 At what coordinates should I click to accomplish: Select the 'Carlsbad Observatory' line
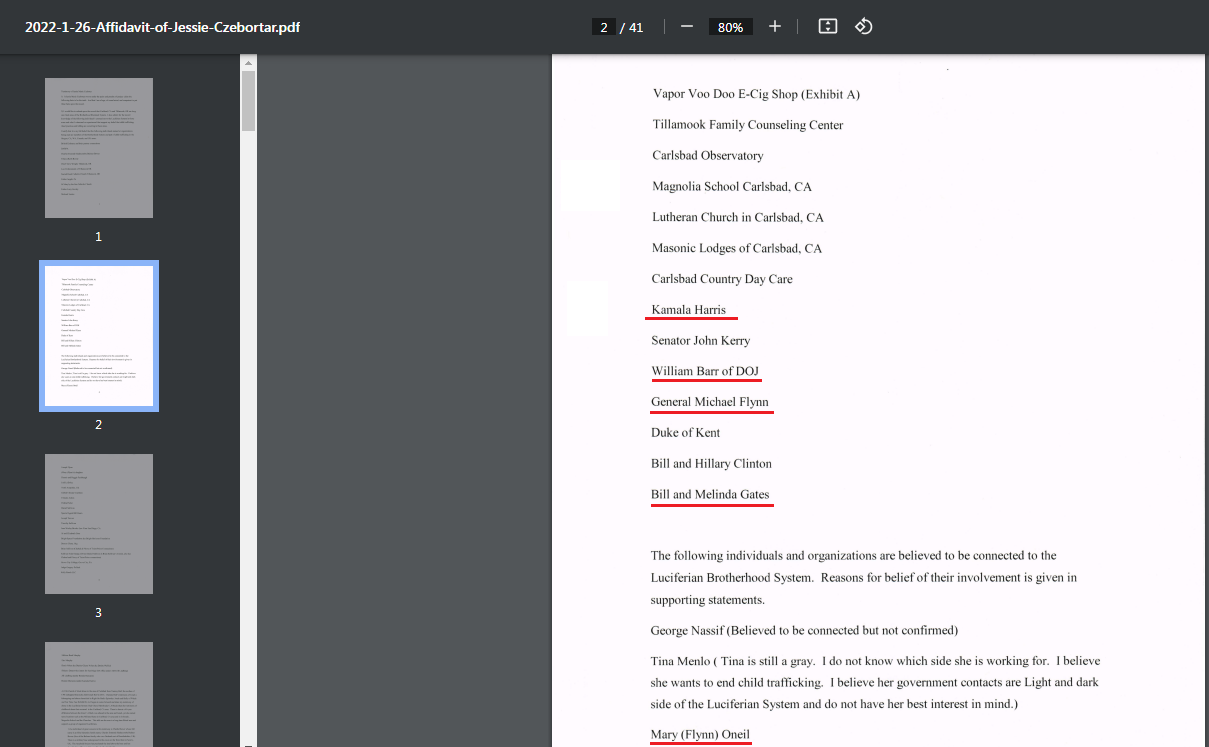(708, 156)
